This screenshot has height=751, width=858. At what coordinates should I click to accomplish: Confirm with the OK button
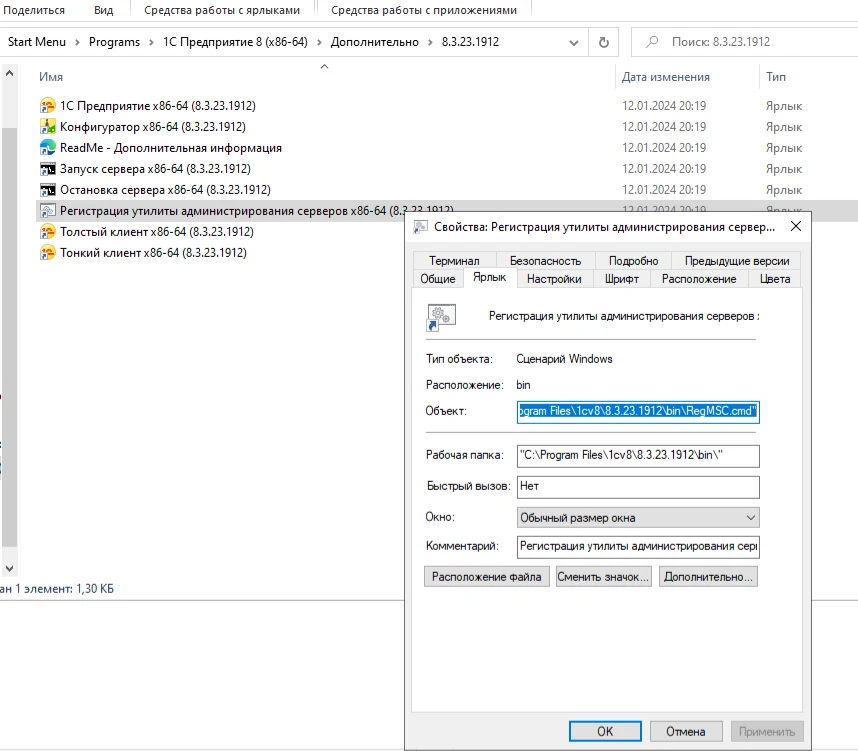point(605,731)
